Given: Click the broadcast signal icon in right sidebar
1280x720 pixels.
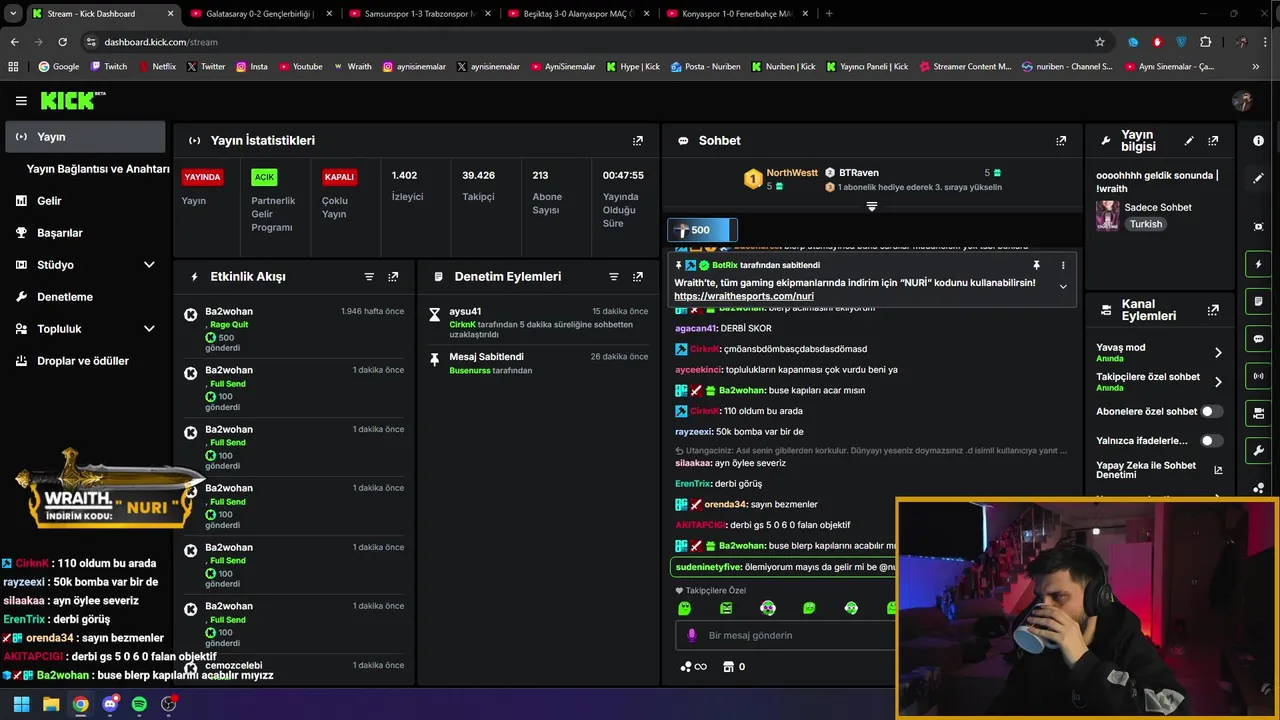Looking at the screenshot, I should point(1258,376).
